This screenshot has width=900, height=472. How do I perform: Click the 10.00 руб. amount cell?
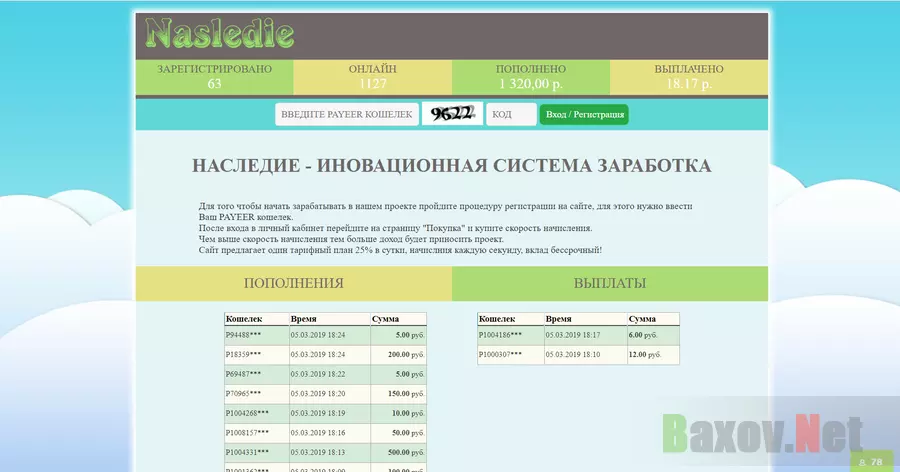click(398, 413)
